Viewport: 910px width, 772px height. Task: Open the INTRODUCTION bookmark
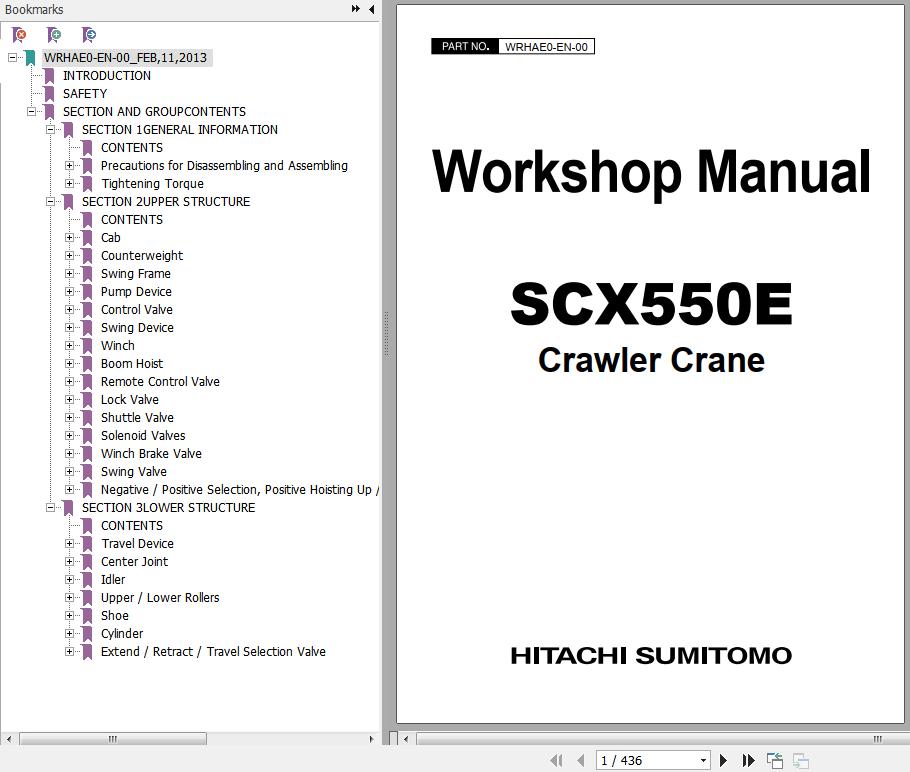coord(107,75)
